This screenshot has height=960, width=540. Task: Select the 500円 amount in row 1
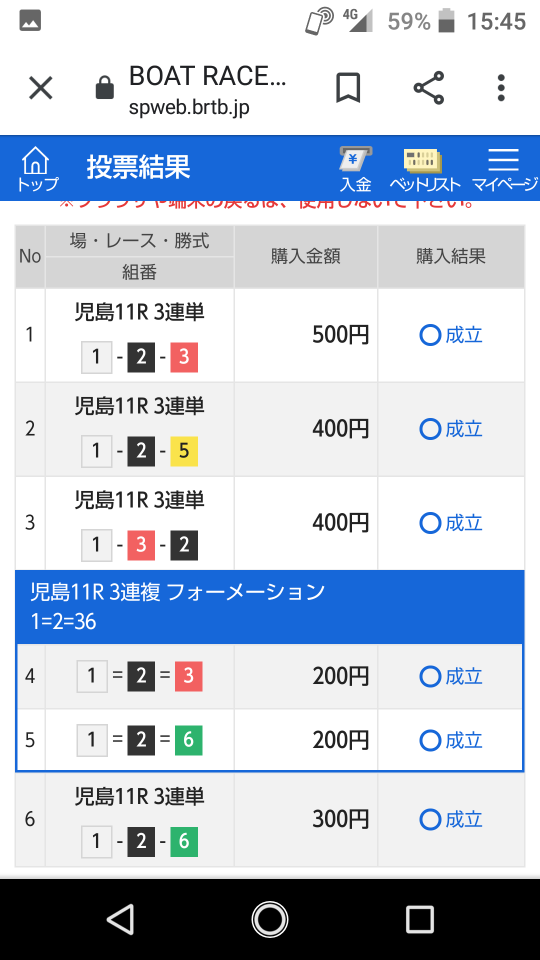pos(340,336)
